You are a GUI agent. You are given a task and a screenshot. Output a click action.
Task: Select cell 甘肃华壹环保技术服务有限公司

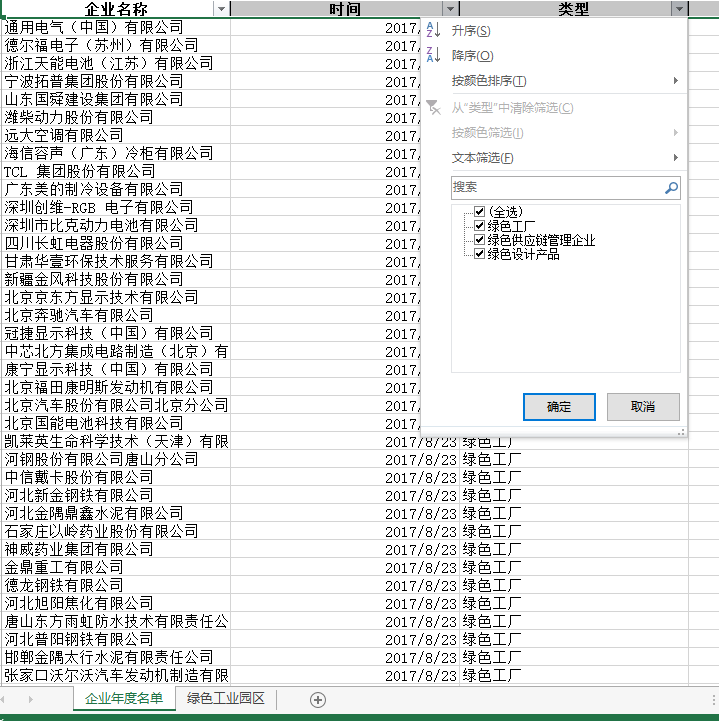click(x=116, y=261)
